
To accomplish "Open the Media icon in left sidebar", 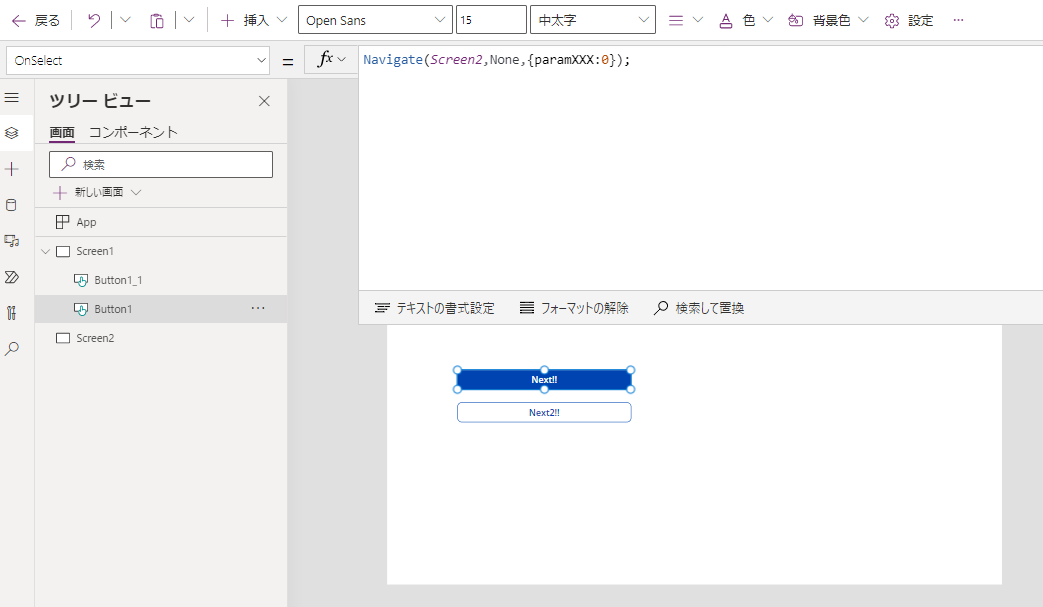I will pyautogui.click(x=12, y=241).
